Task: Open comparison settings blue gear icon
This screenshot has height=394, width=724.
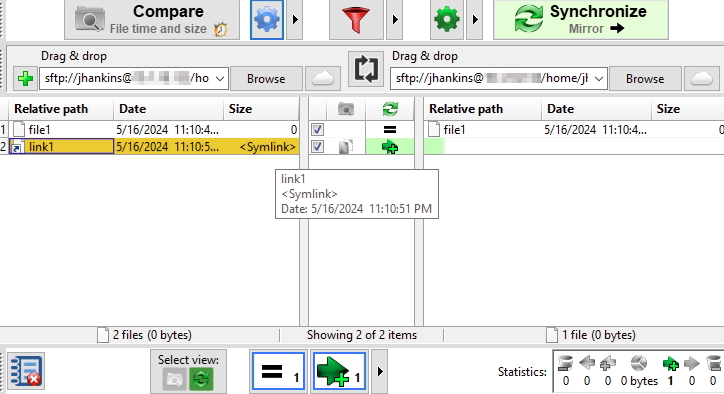Action: pos(267,19)
